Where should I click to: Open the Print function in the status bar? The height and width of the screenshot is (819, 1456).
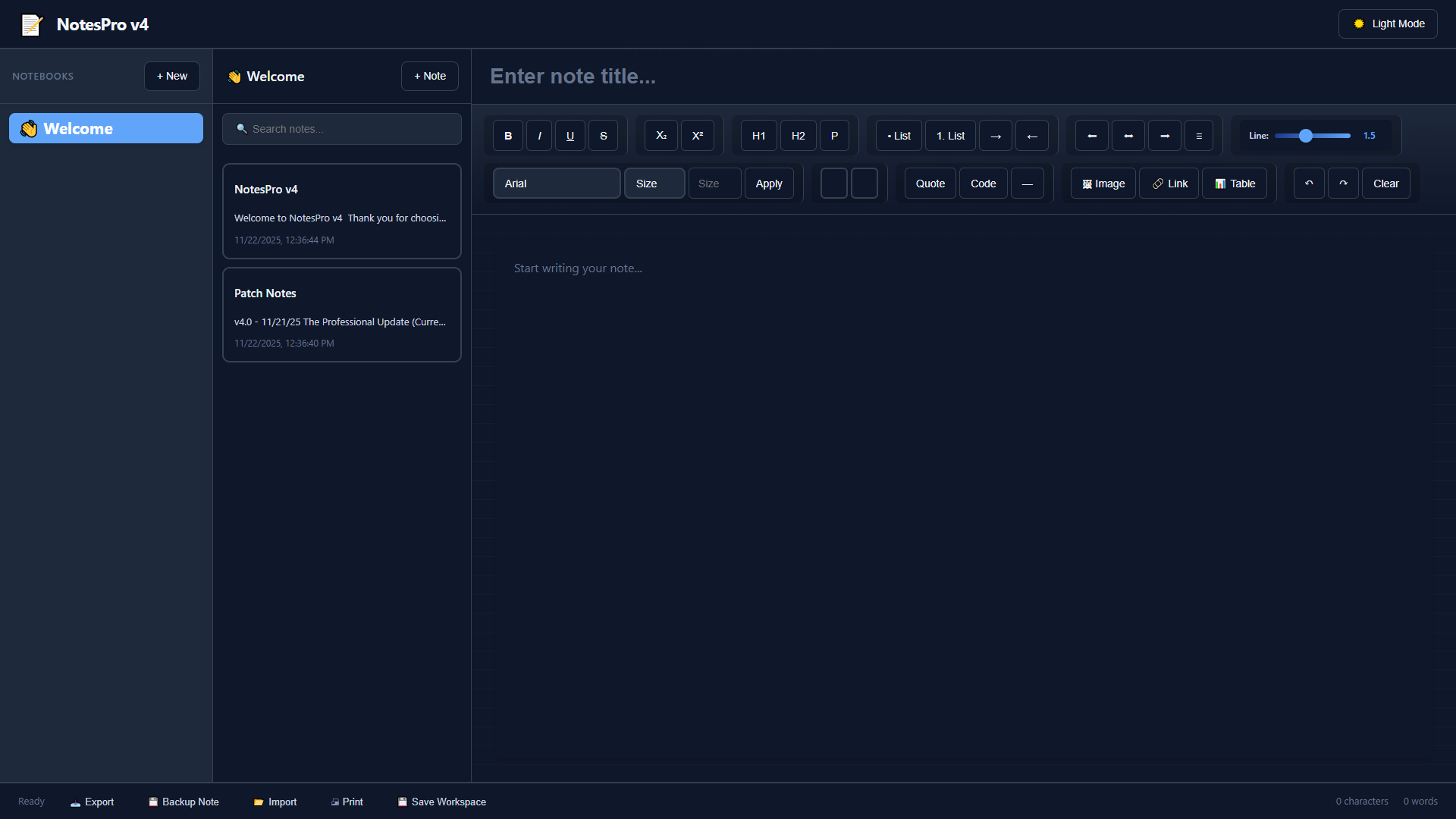(347, 802)
